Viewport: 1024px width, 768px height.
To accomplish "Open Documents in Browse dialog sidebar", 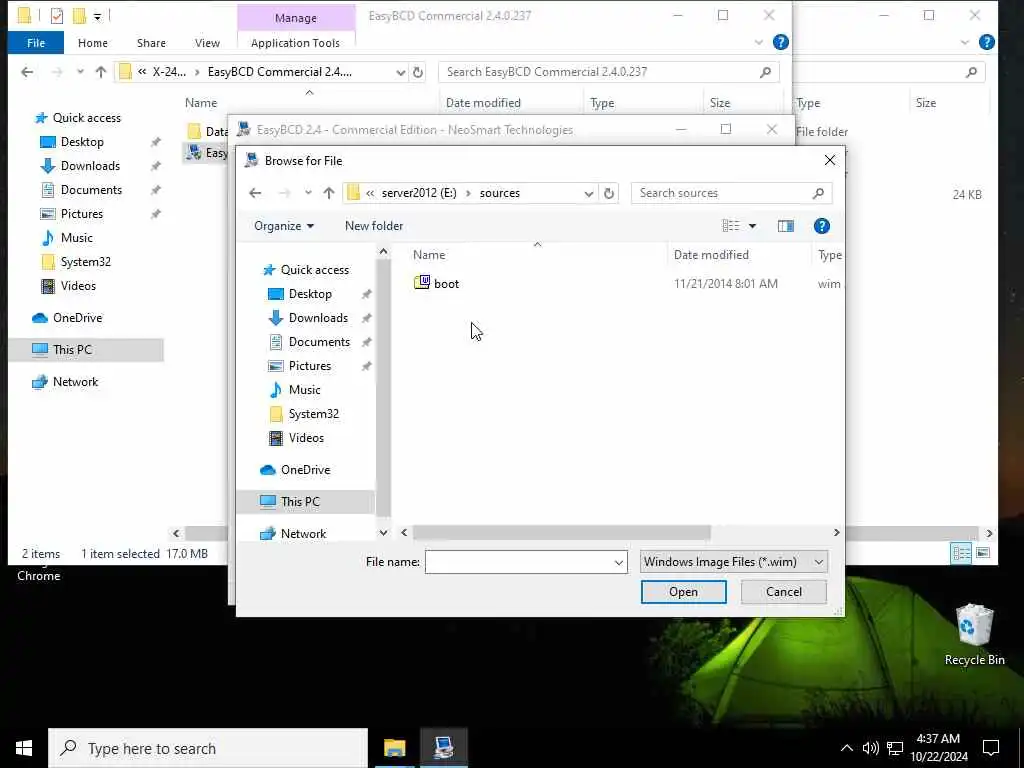I will pyautogui.click(x=319, y=342).
